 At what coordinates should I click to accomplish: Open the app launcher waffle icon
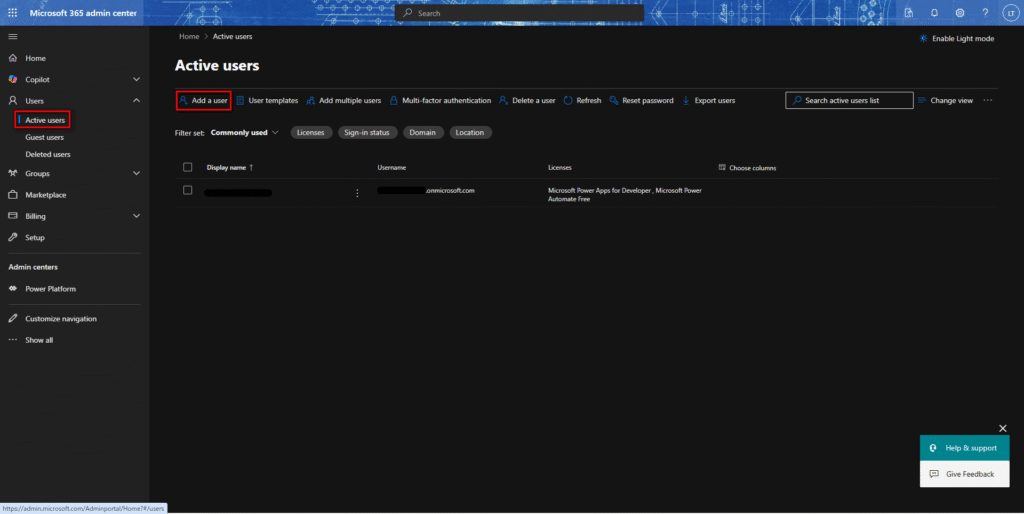pyautogui.click(x=12, y=13)
